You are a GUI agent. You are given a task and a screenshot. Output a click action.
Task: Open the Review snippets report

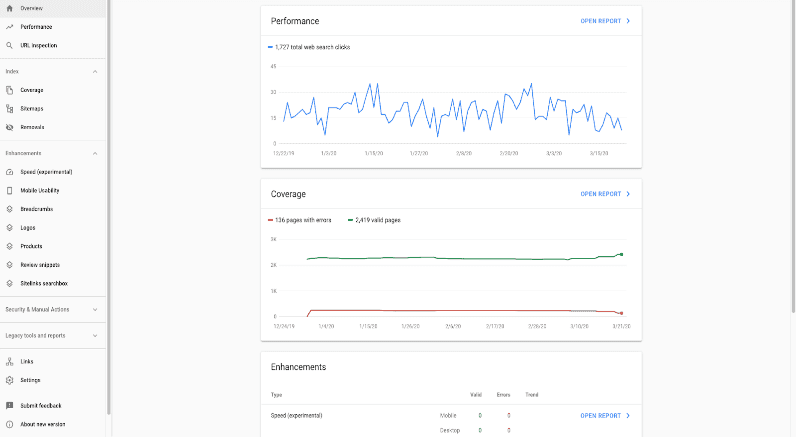40,265
